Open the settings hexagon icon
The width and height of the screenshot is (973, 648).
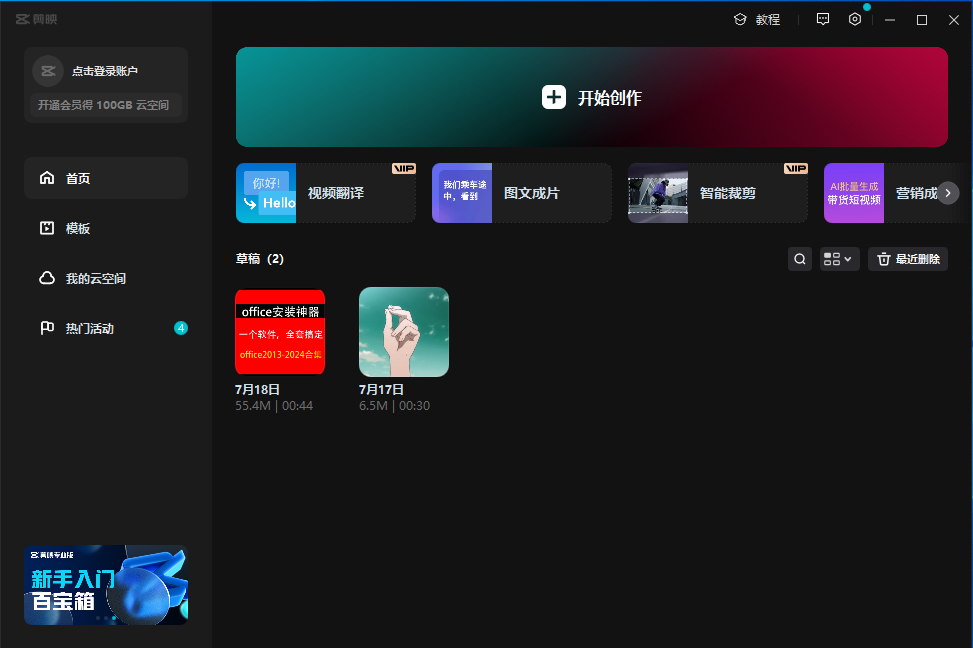click(855, 19)
